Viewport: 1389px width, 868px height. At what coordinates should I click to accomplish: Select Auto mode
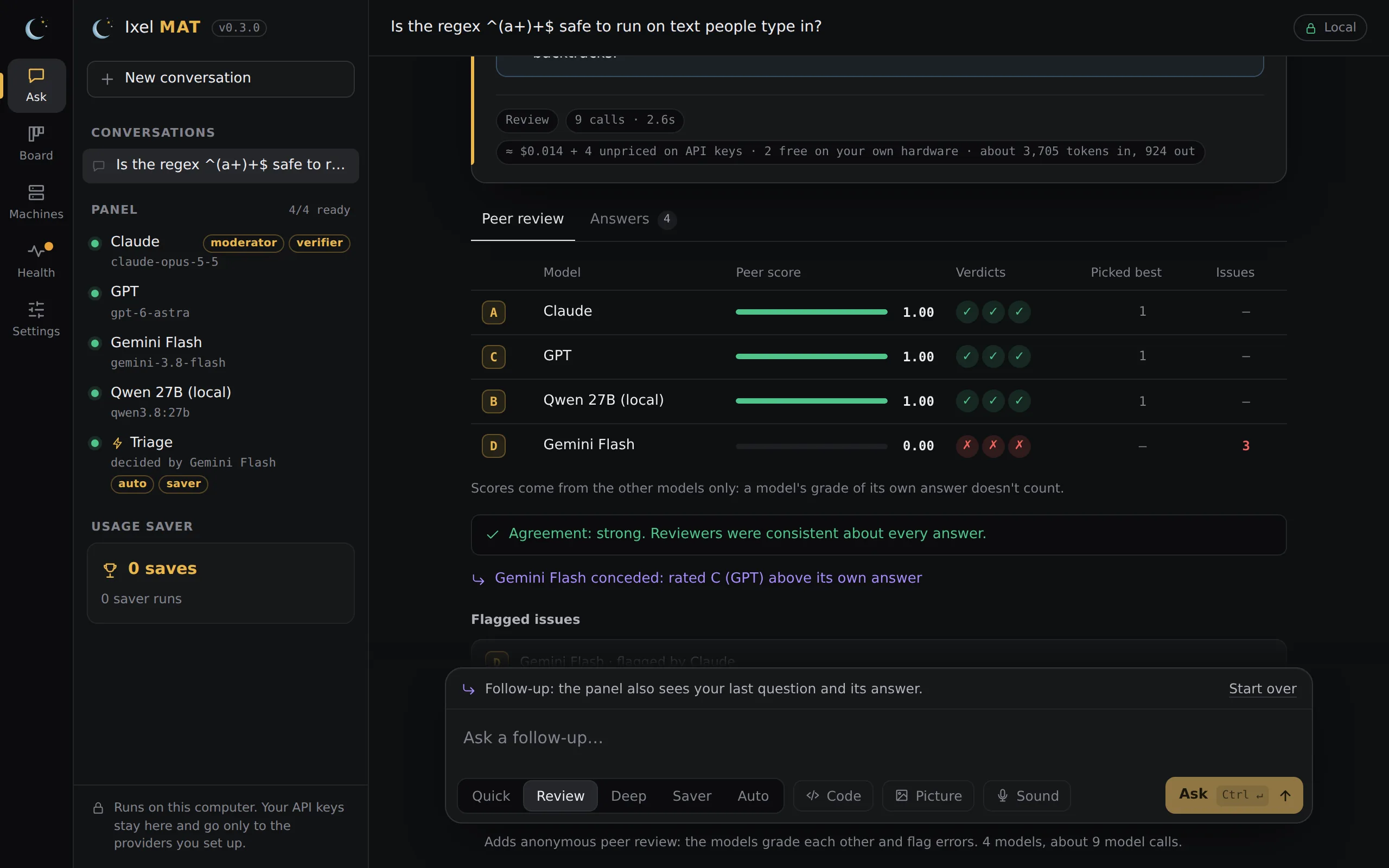753,796
